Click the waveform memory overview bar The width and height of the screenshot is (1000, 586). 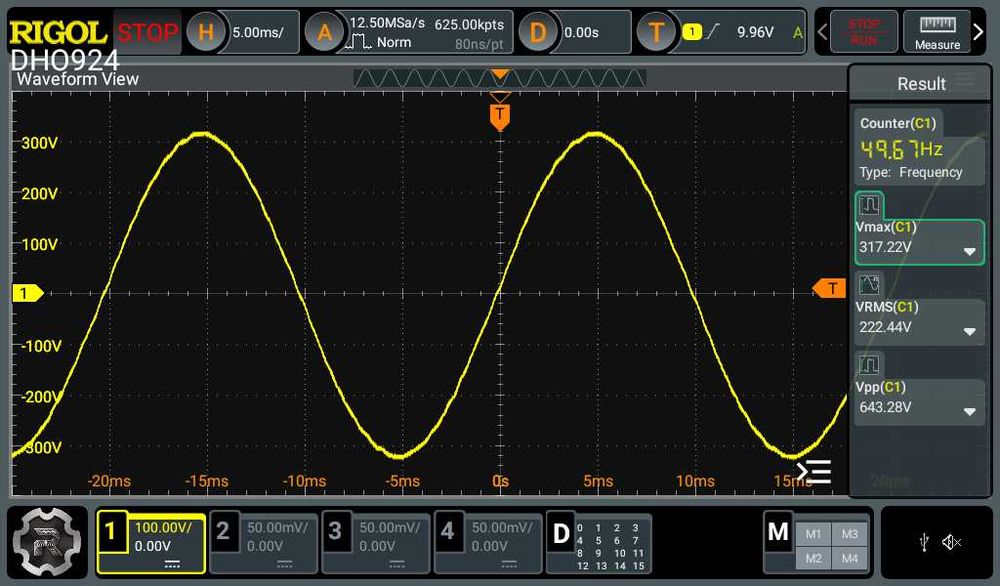(499, 78)
